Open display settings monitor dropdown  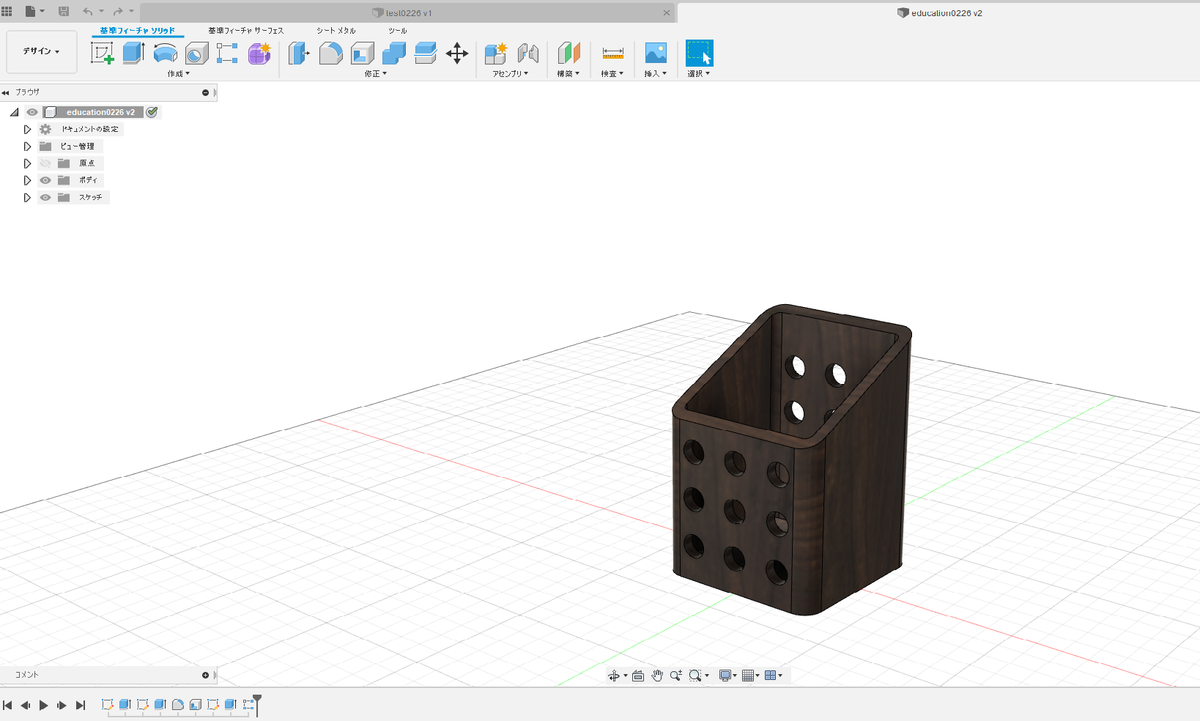[x=728, y=676]
